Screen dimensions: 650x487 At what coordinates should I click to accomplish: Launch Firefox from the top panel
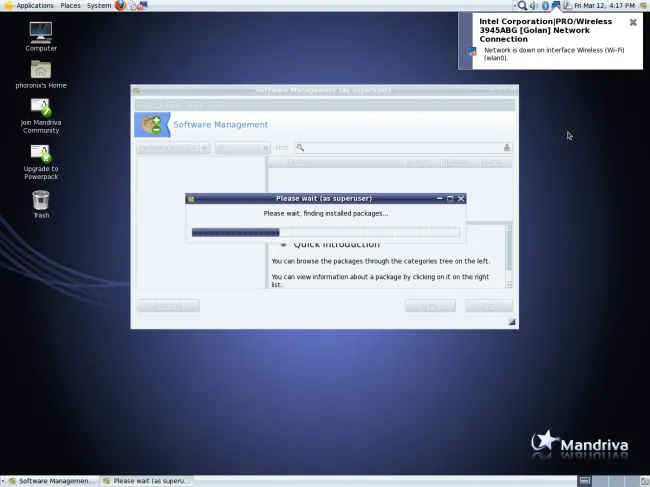[120, 5]
